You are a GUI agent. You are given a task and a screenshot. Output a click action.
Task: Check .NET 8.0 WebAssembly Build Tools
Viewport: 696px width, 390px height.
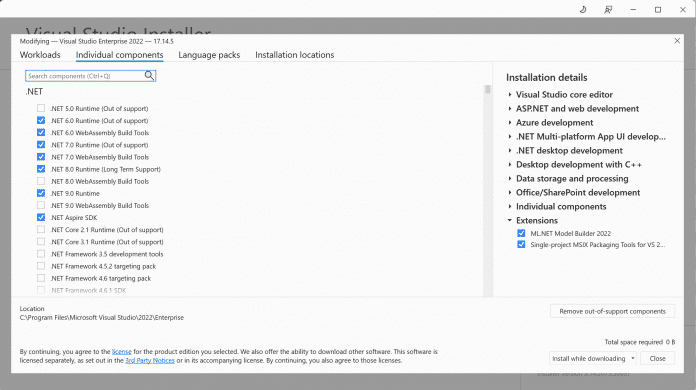[x=41, y=181]
